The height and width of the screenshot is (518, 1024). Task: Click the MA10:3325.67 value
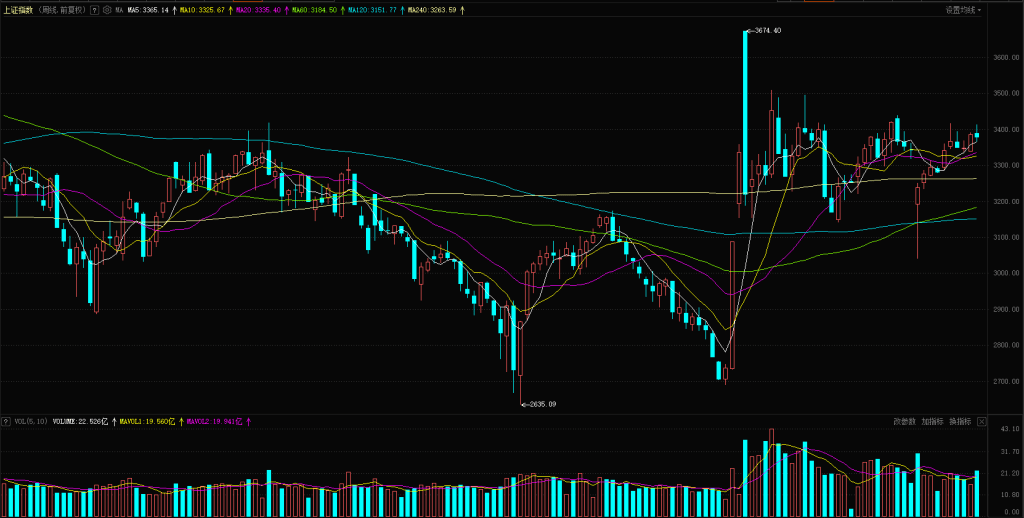204,10
